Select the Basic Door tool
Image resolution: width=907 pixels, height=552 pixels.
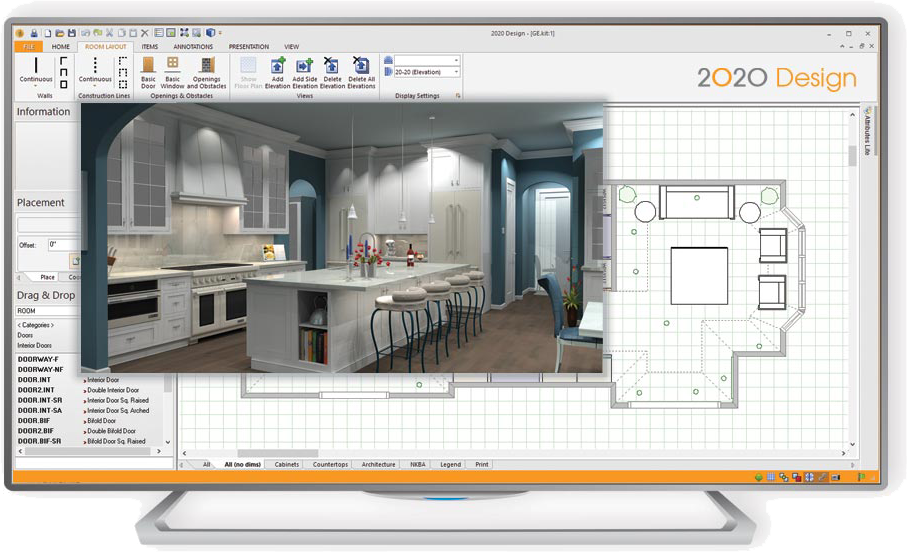tap(148, 72)
